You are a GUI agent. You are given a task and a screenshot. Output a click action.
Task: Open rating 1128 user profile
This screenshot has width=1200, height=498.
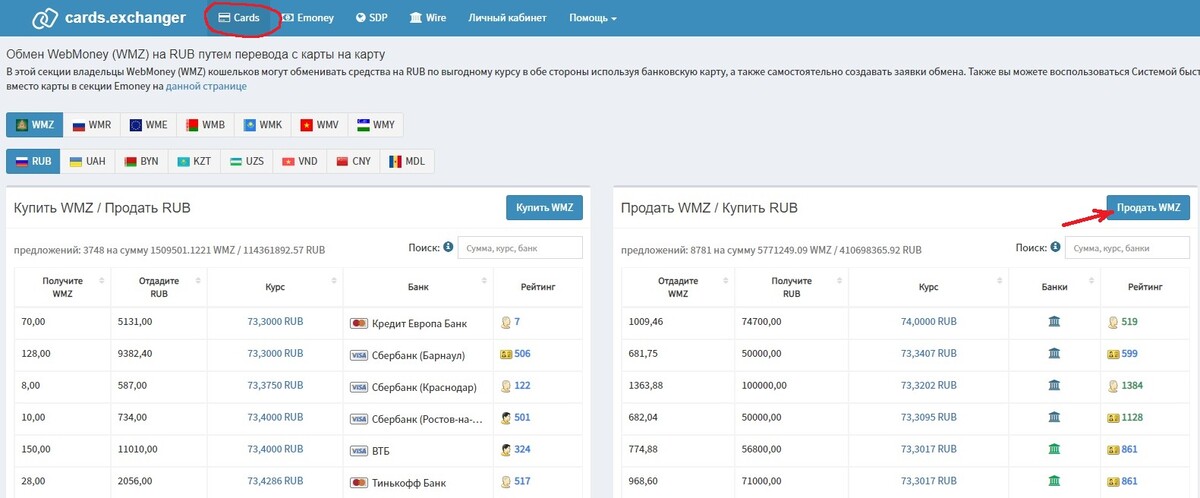pos(1133,418)
